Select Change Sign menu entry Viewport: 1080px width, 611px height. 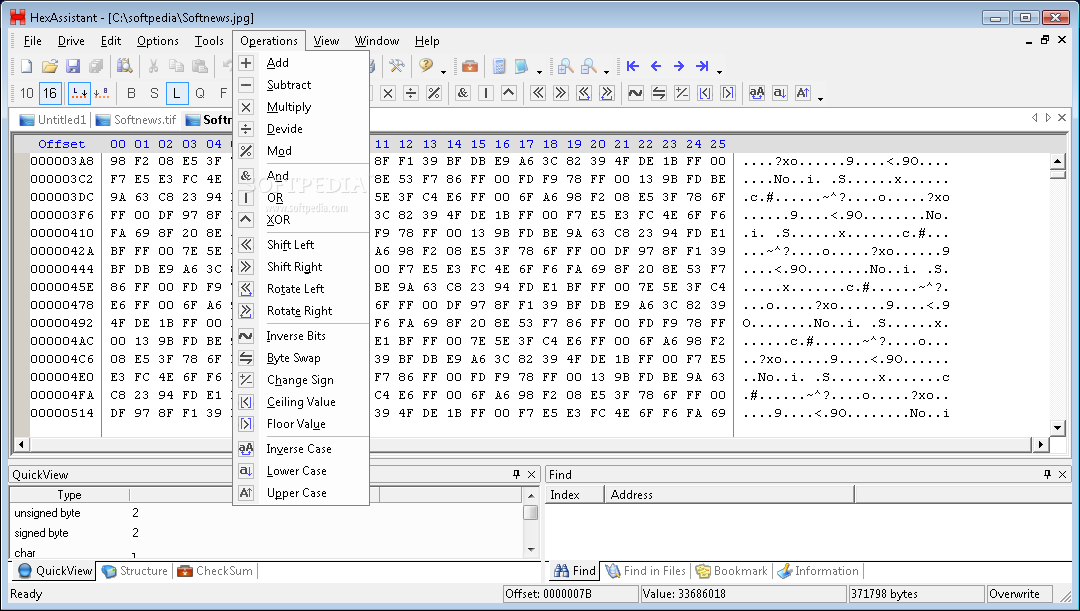[302, 380]
